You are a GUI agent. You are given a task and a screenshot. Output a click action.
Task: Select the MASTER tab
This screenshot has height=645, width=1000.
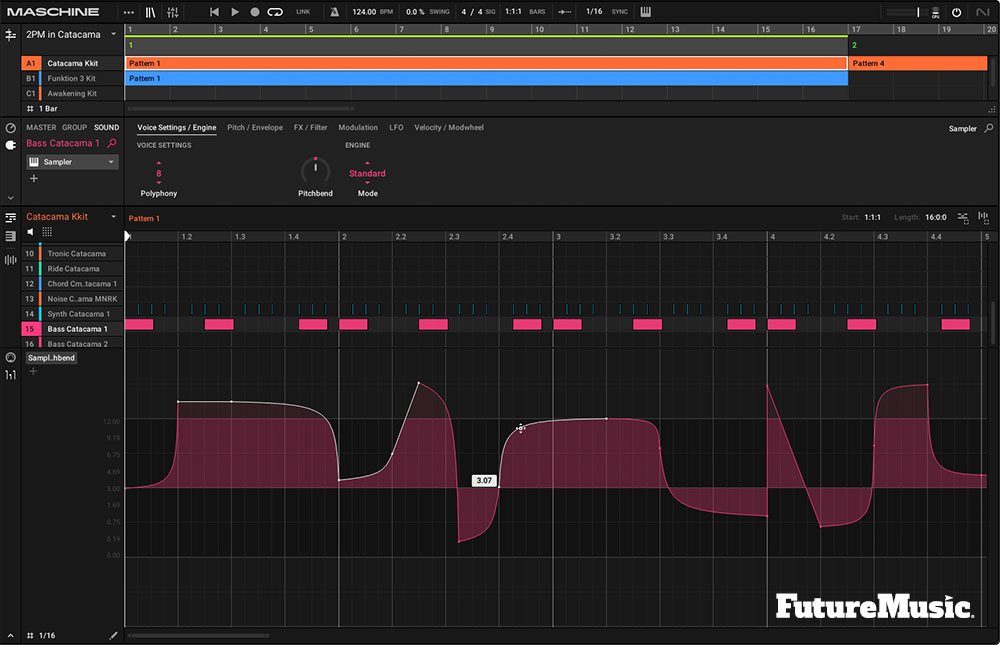click(41, 127)
